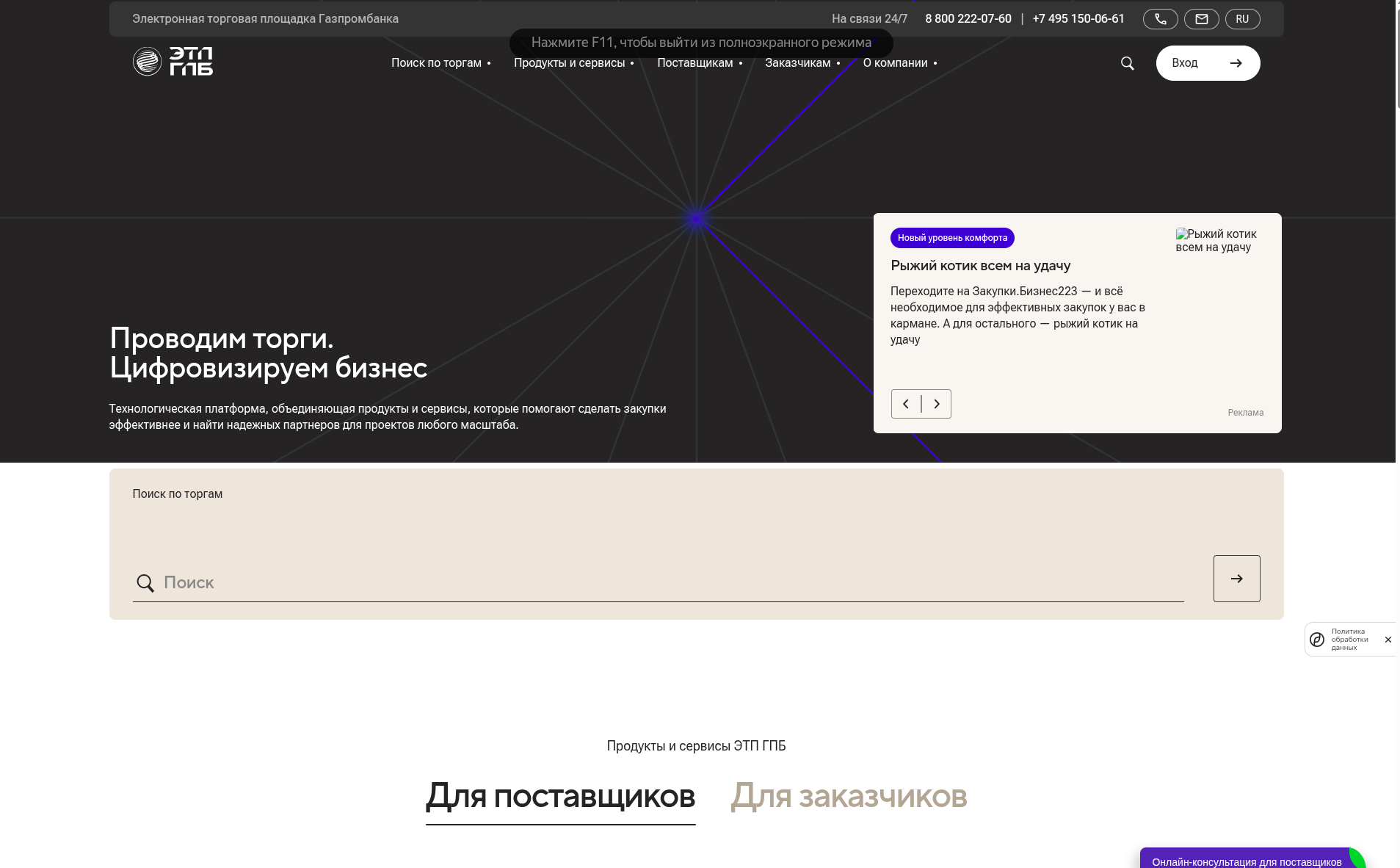
Task: Open the RU language selector
Action: [1242, 19]
